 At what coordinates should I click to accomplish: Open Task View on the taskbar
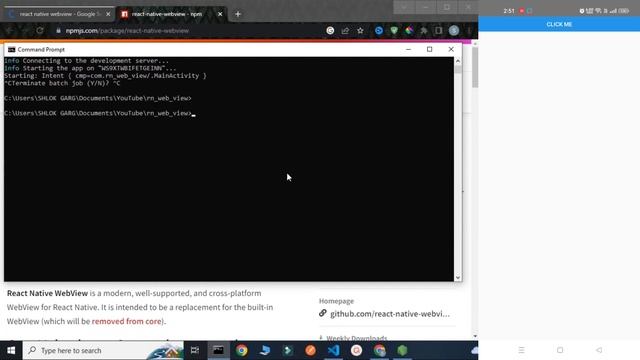tap(195, 350)
